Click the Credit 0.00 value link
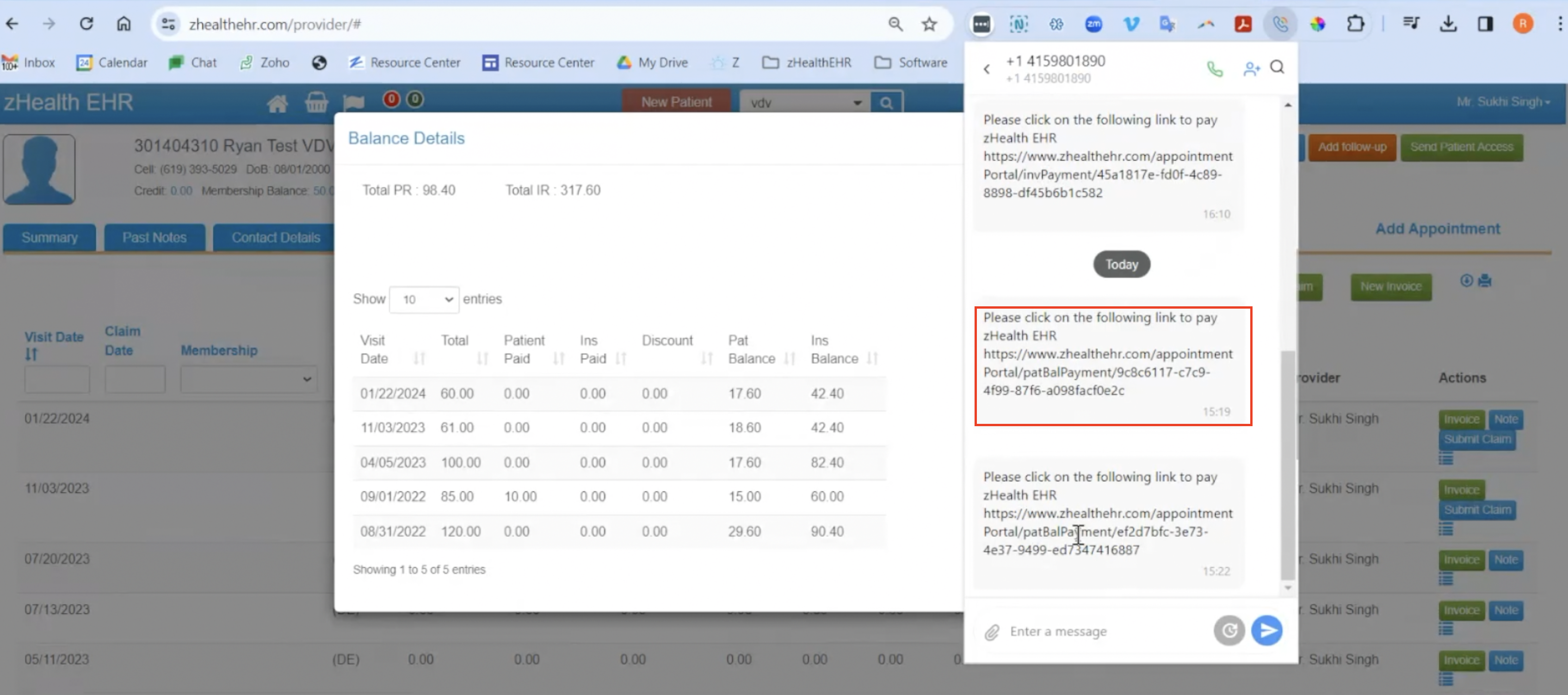 pyautogui.click(x=181, y=191)
